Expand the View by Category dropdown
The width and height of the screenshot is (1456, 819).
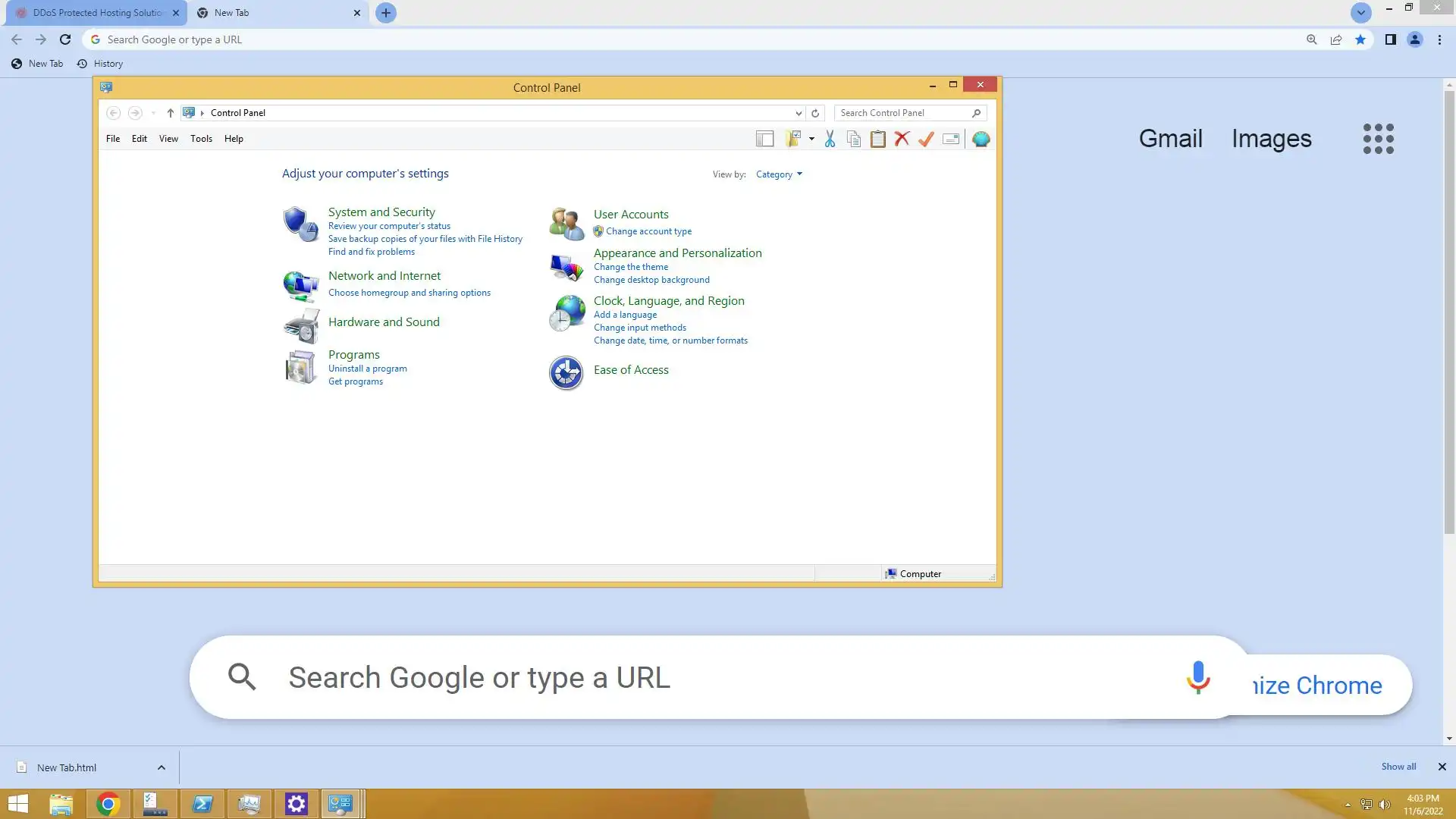pos(779,174)
